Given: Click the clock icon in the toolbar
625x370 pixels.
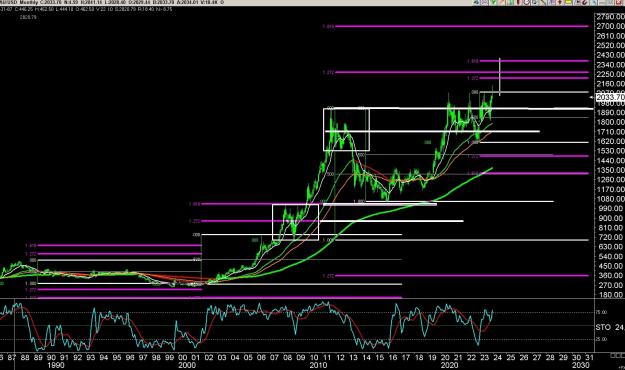Looking at the screenshot, I should pos(527,2).
